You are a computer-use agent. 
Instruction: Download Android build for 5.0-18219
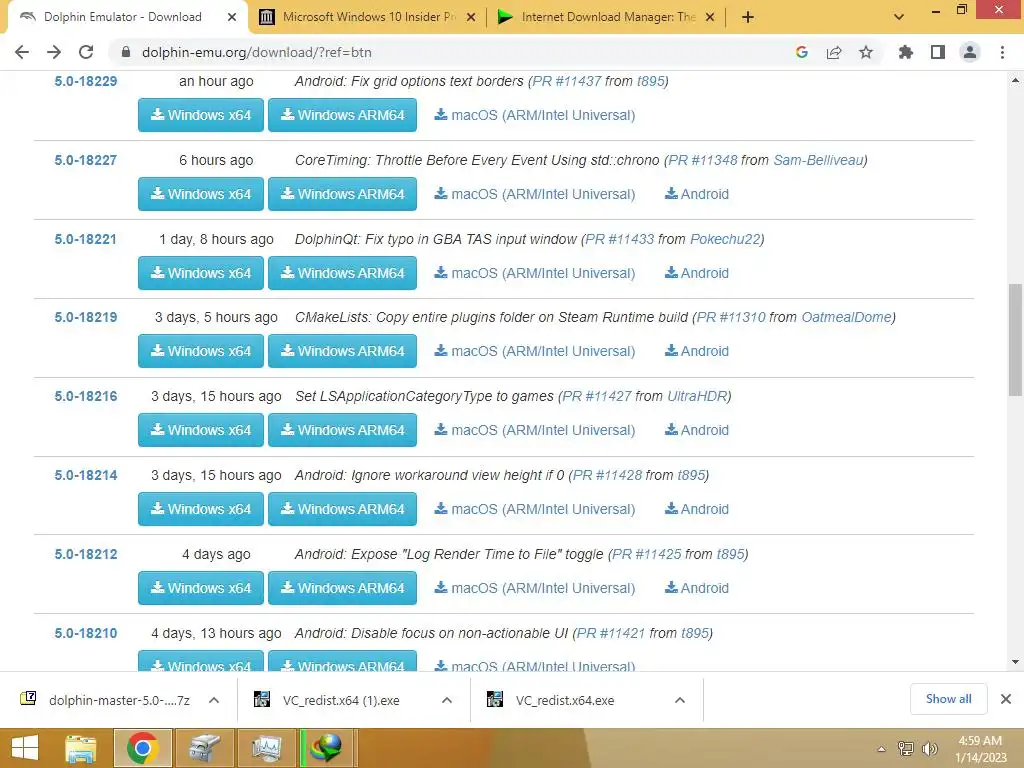pos(697,351)
